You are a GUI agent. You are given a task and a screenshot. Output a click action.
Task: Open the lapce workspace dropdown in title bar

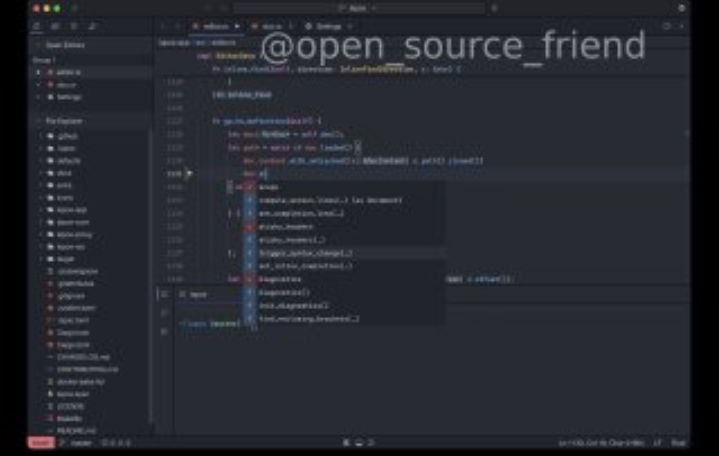[359, 8]
